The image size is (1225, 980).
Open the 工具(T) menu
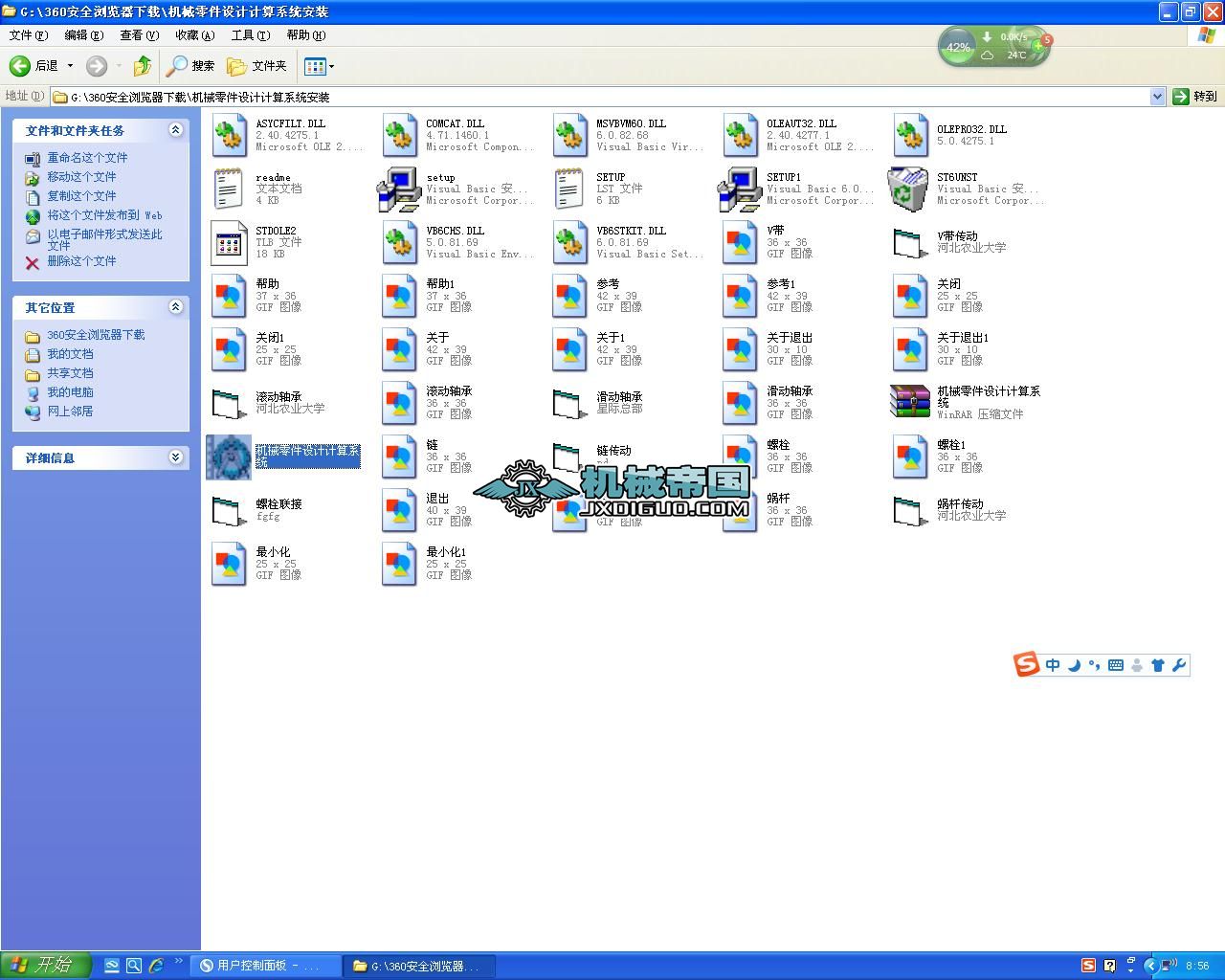point(250,35)
